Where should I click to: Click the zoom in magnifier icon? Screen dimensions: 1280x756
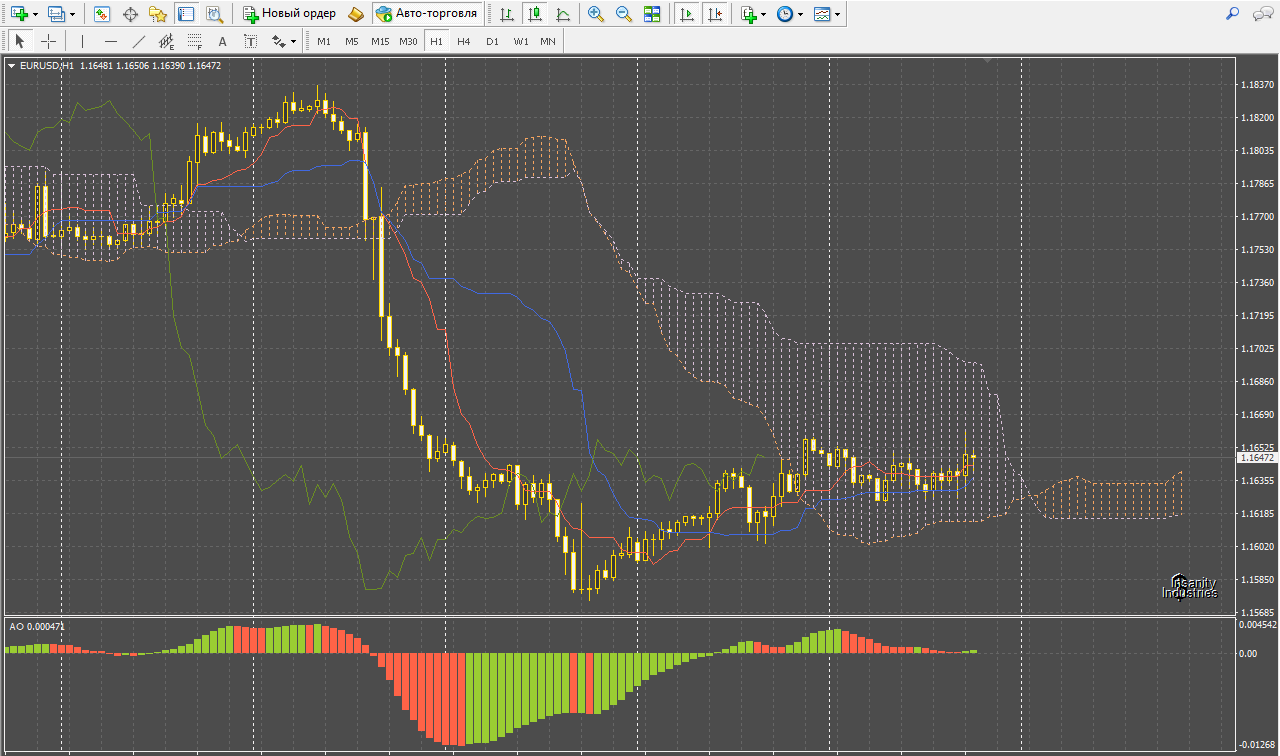coord(596,14)
